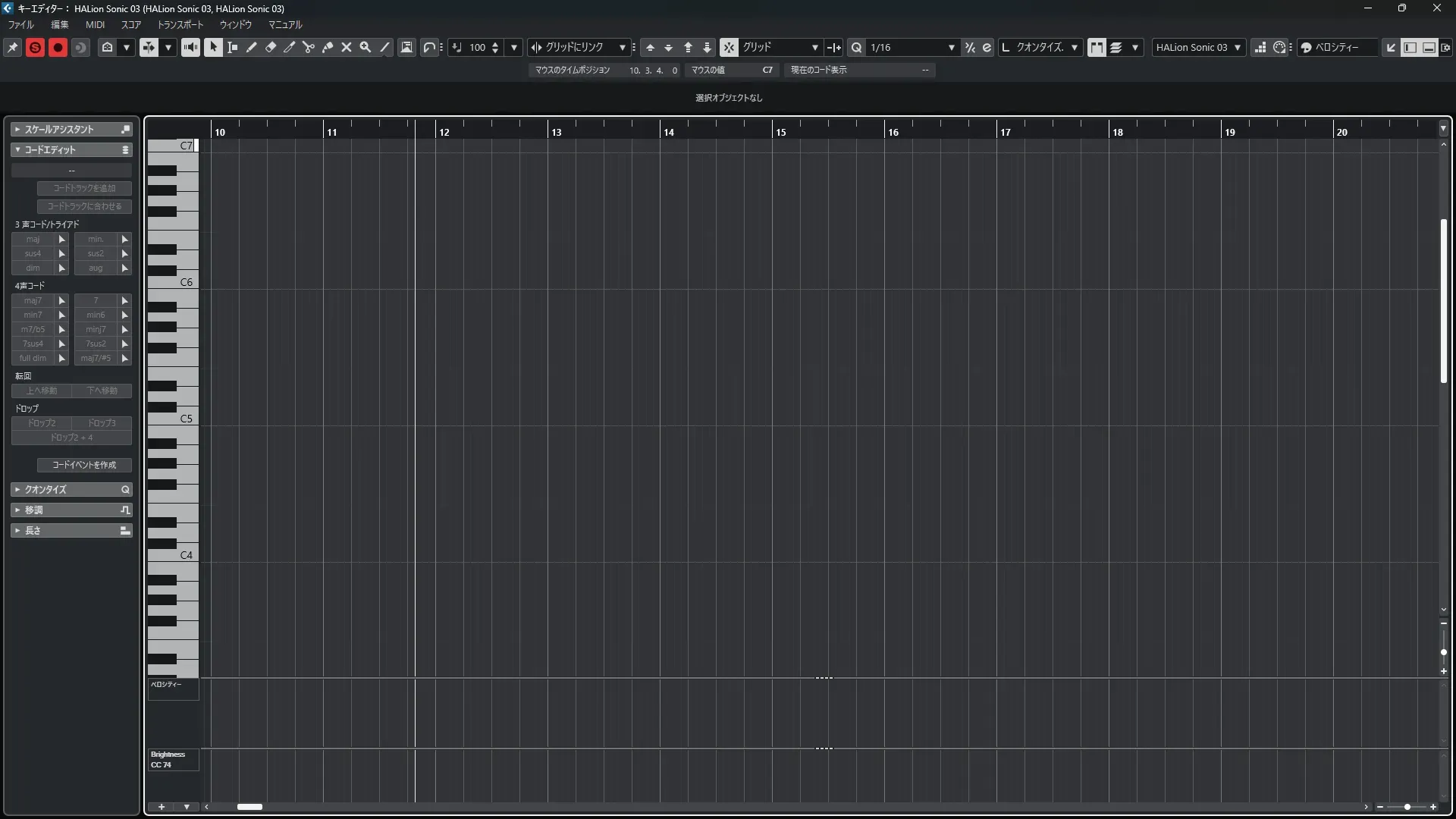The width and height of the screenshot is (1456, 819).
Task: Toggle Acoustic Feedback speaker button
Action: pyautogui.click(x=190, y=47)
